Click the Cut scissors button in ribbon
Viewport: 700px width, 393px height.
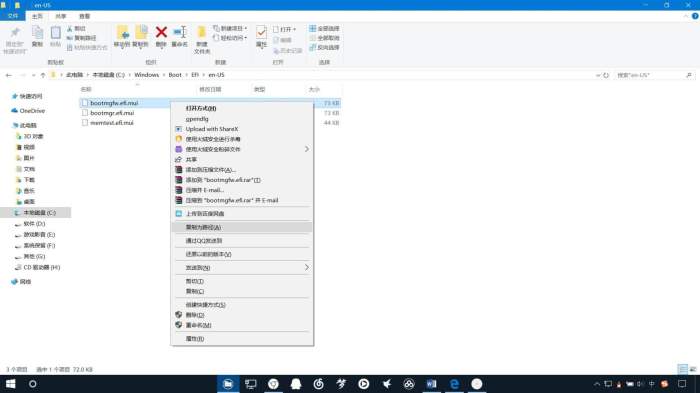(76, 29)
